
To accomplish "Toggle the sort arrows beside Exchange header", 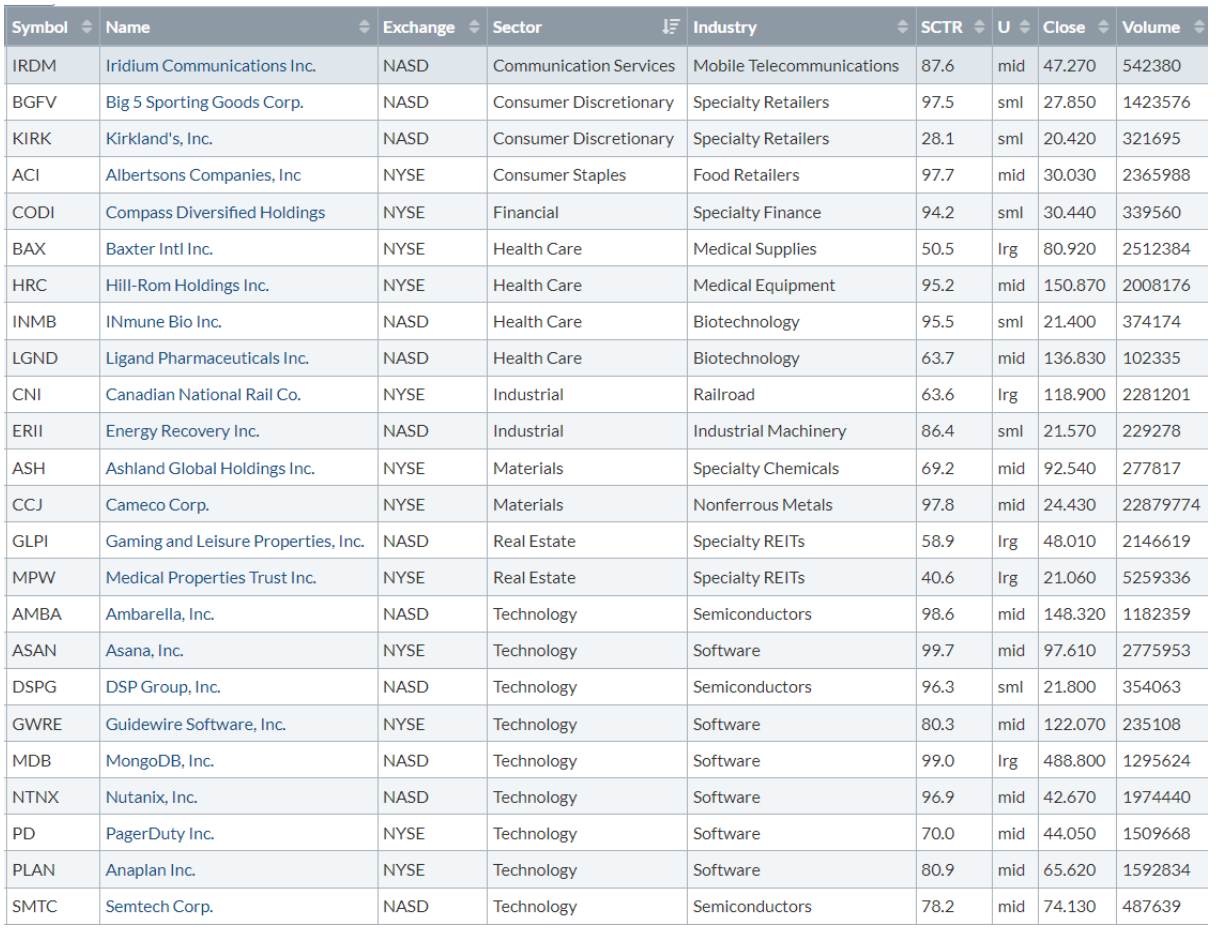I will [x=474, y=28].
